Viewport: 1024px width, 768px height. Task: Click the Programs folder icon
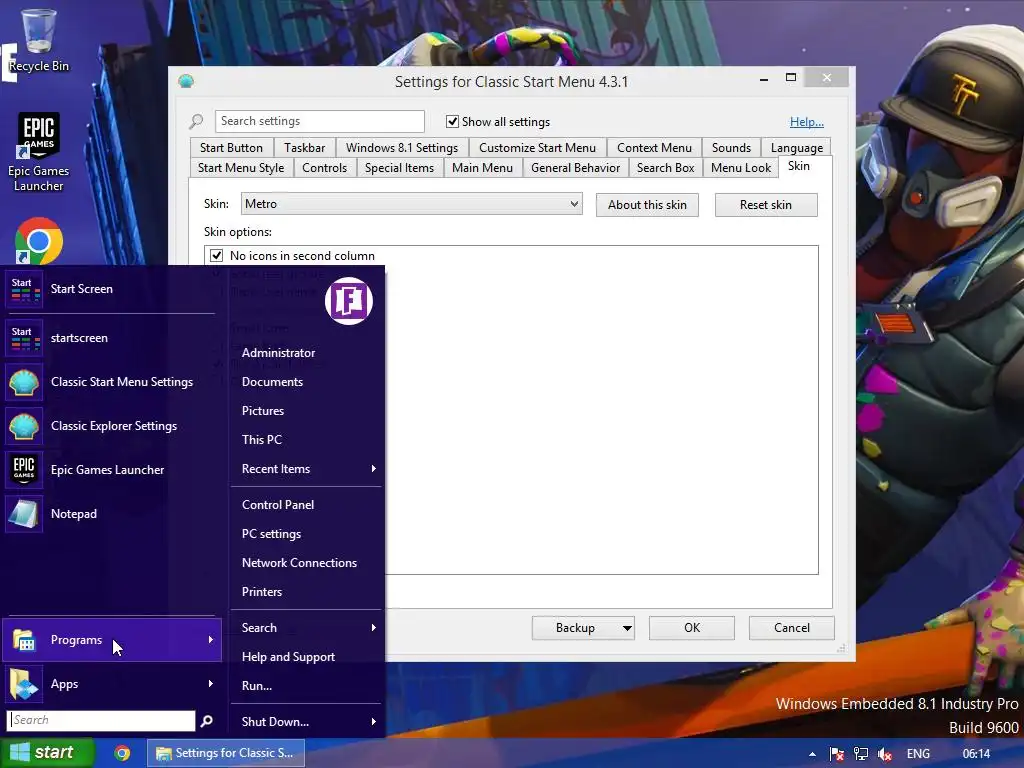pyautogui.click(x=24, y=640)
